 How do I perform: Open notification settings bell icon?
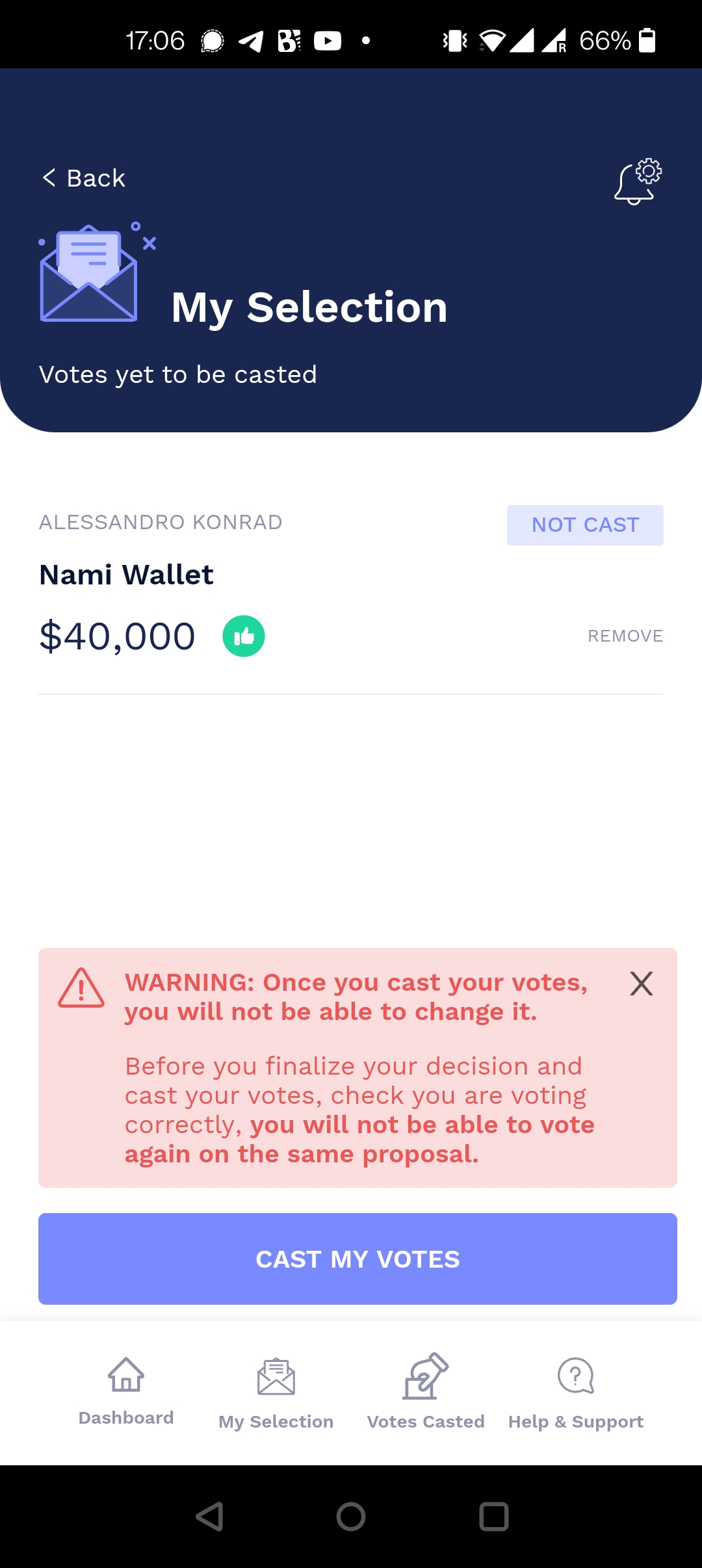point(637,182)
